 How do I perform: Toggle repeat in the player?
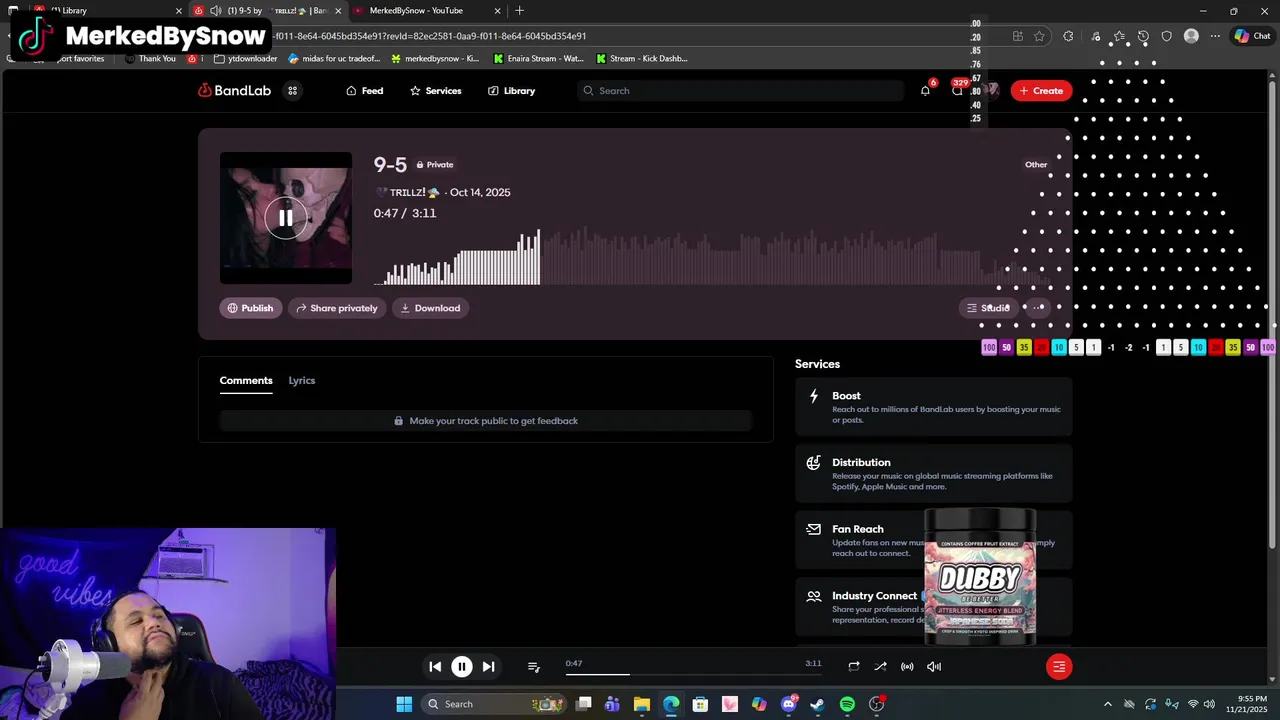854,666
